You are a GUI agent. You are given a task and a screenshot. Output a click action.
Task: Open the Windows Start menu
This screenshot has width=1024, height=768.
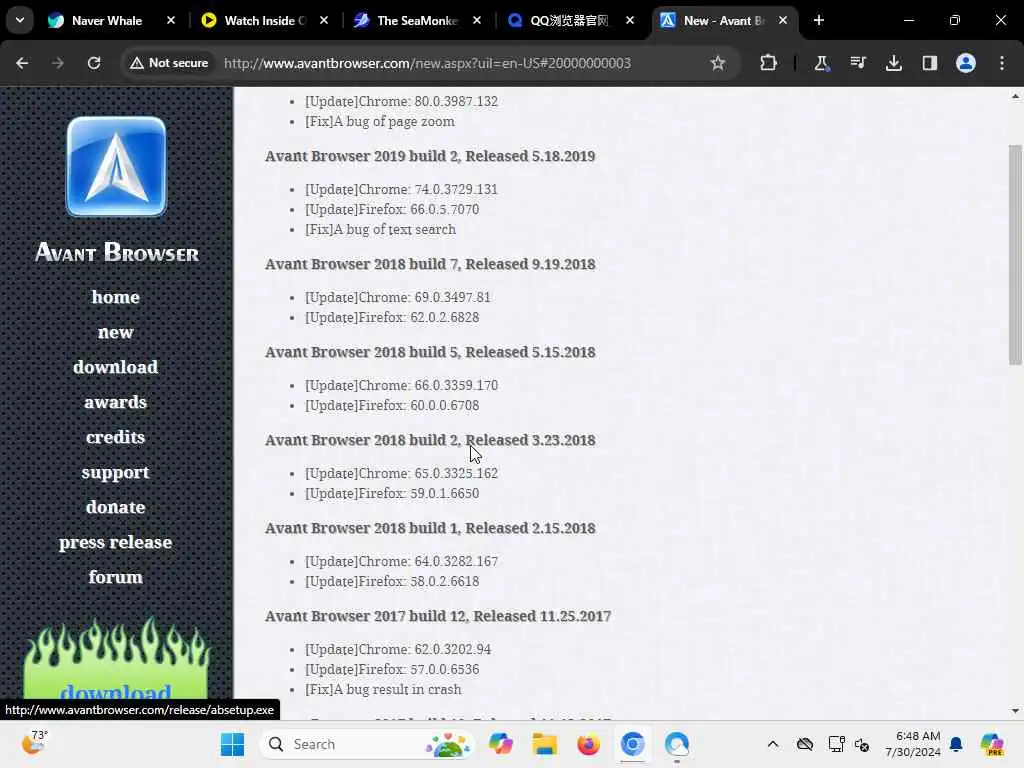click(232, 744)
